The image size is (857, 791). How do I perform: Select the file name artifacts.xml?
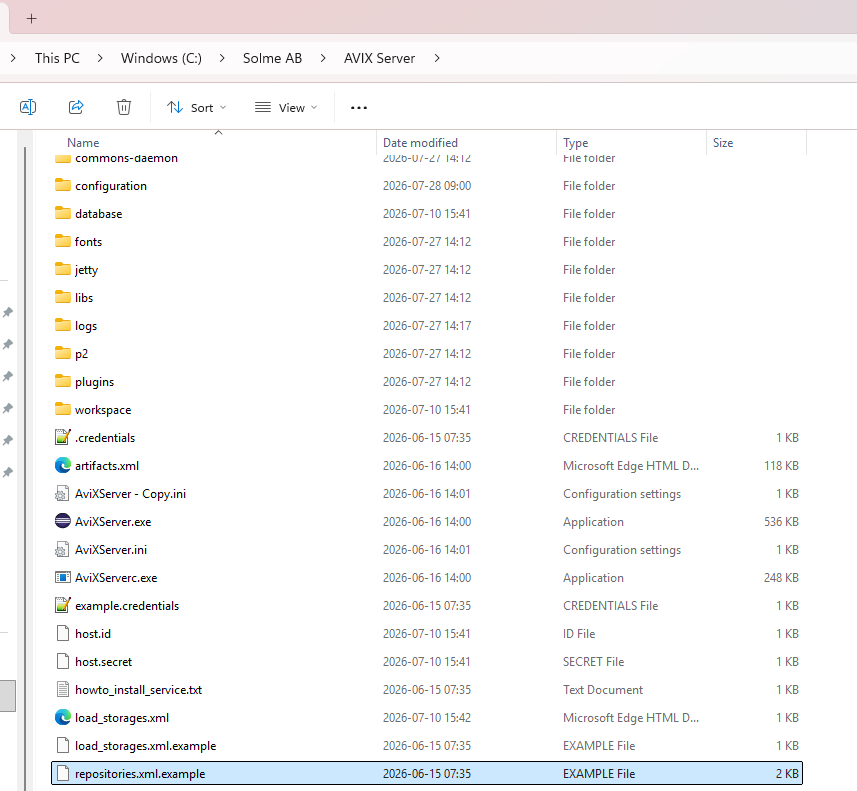107,466
